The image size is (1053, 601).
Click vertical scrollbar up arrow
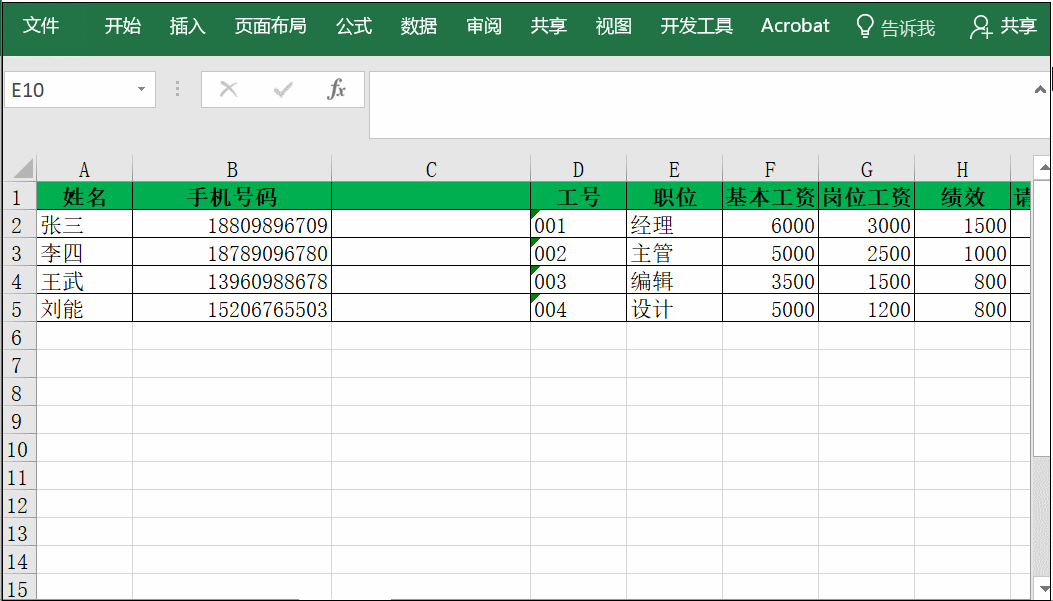tap(1043, 167)
